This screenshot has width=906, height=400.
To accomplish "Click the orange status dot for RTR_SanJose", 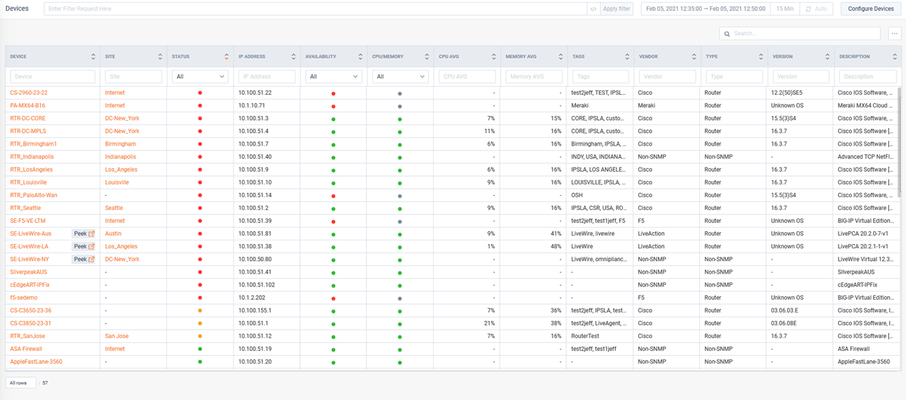I will (200, 336).
